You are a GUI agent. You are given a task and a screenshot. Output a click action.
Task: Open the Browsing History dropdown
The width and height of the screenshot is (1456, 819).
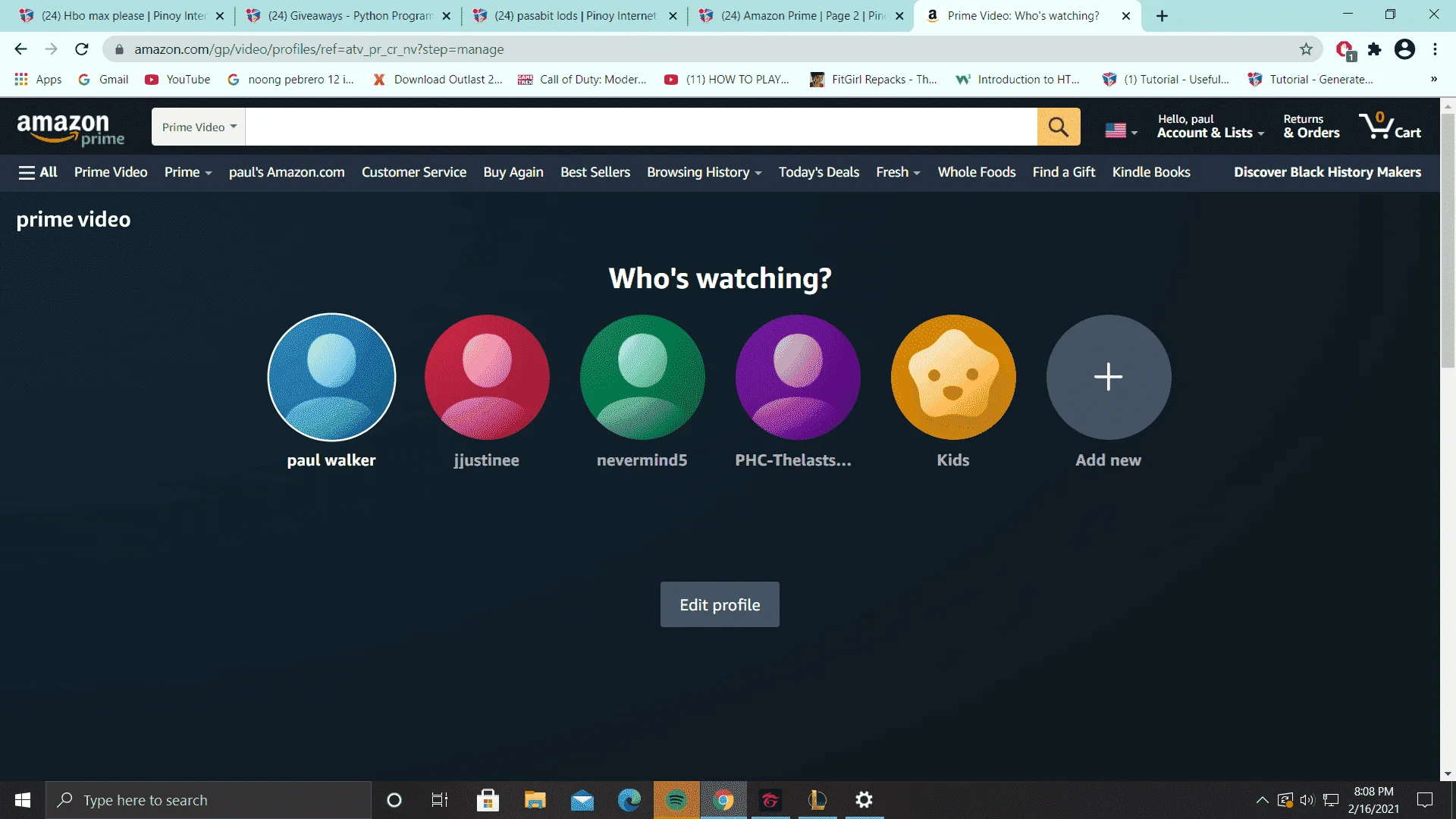pos(704,172)
